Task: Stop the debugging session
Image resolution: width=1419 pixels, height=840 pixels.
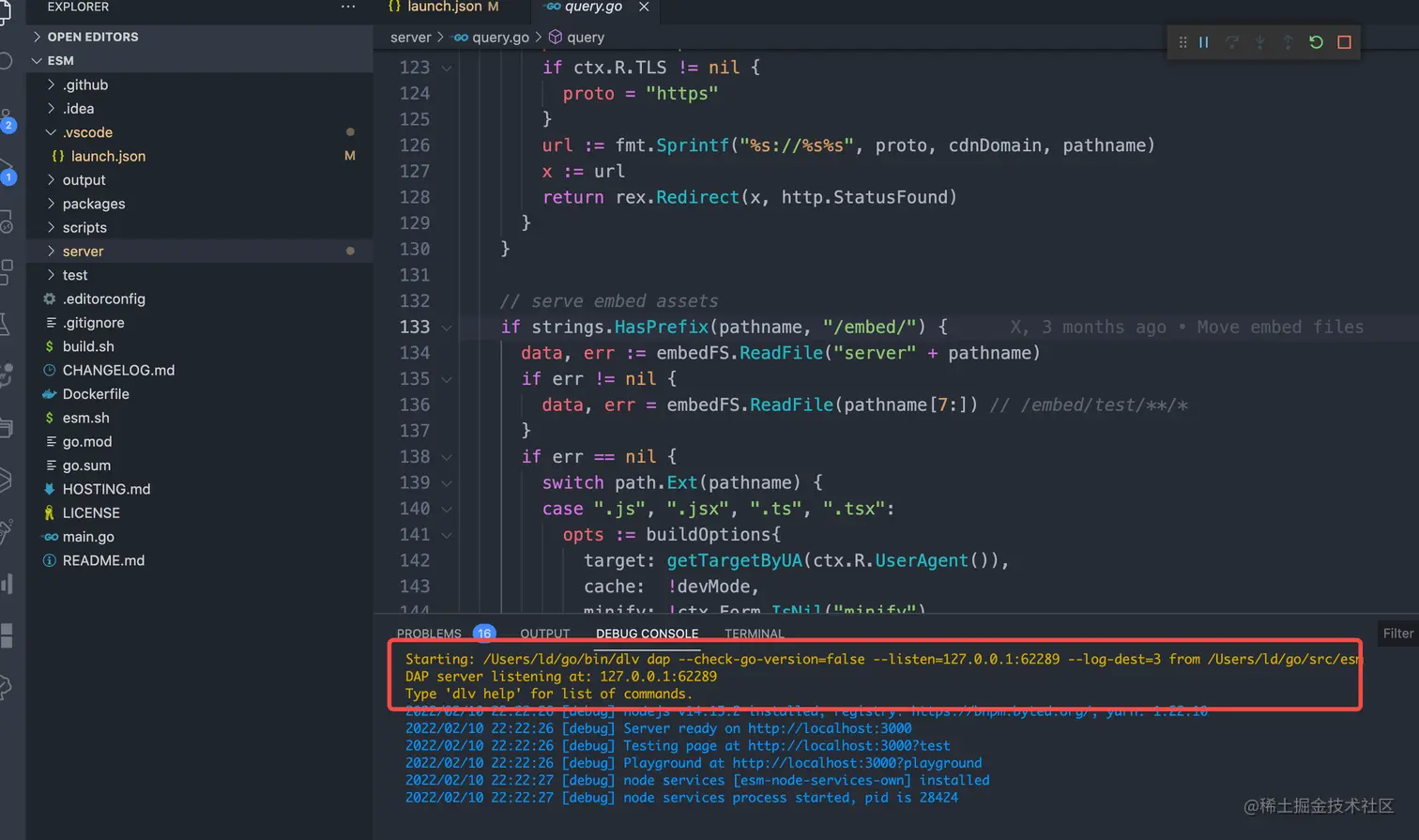Action: [x=1344, y=42]
